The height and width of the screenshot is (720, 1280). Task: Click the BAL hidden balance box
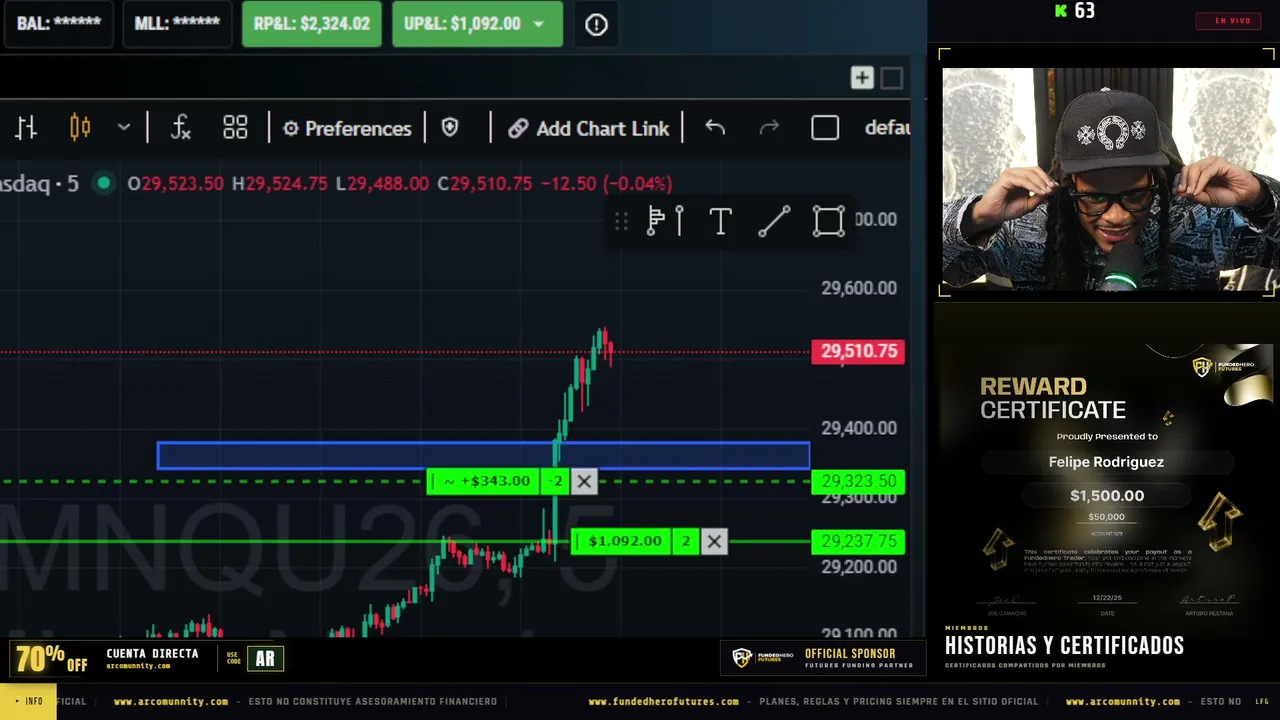[x=59, y=24]
